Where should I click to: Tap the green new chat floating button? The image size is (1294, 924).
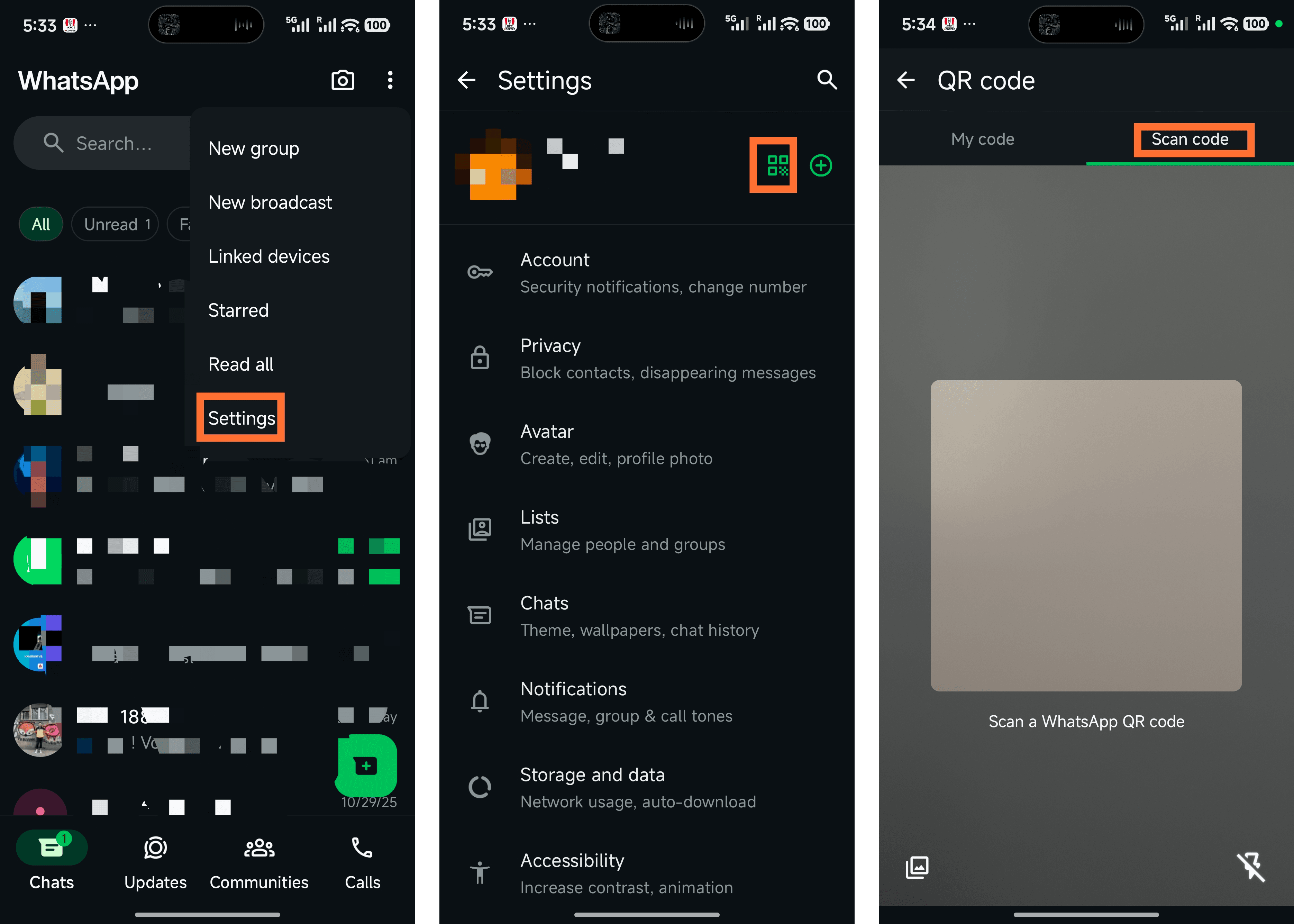point(366,766)
